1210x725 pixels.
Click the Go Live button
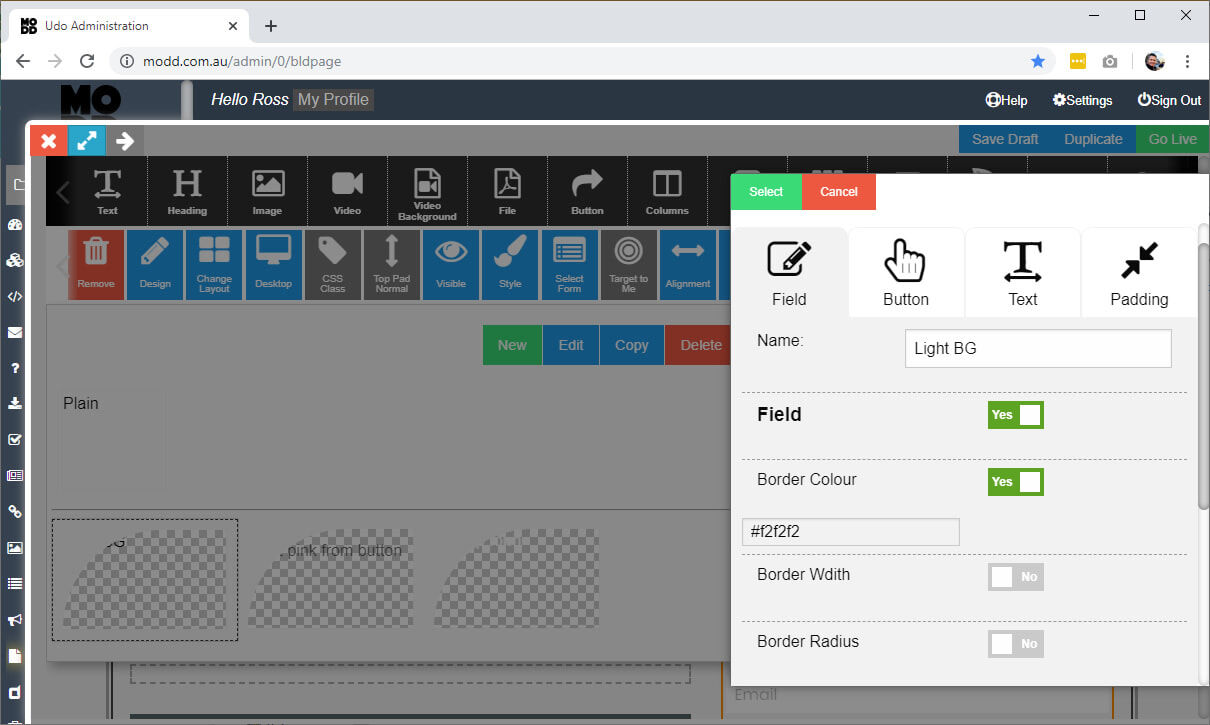click(1172, 139)
